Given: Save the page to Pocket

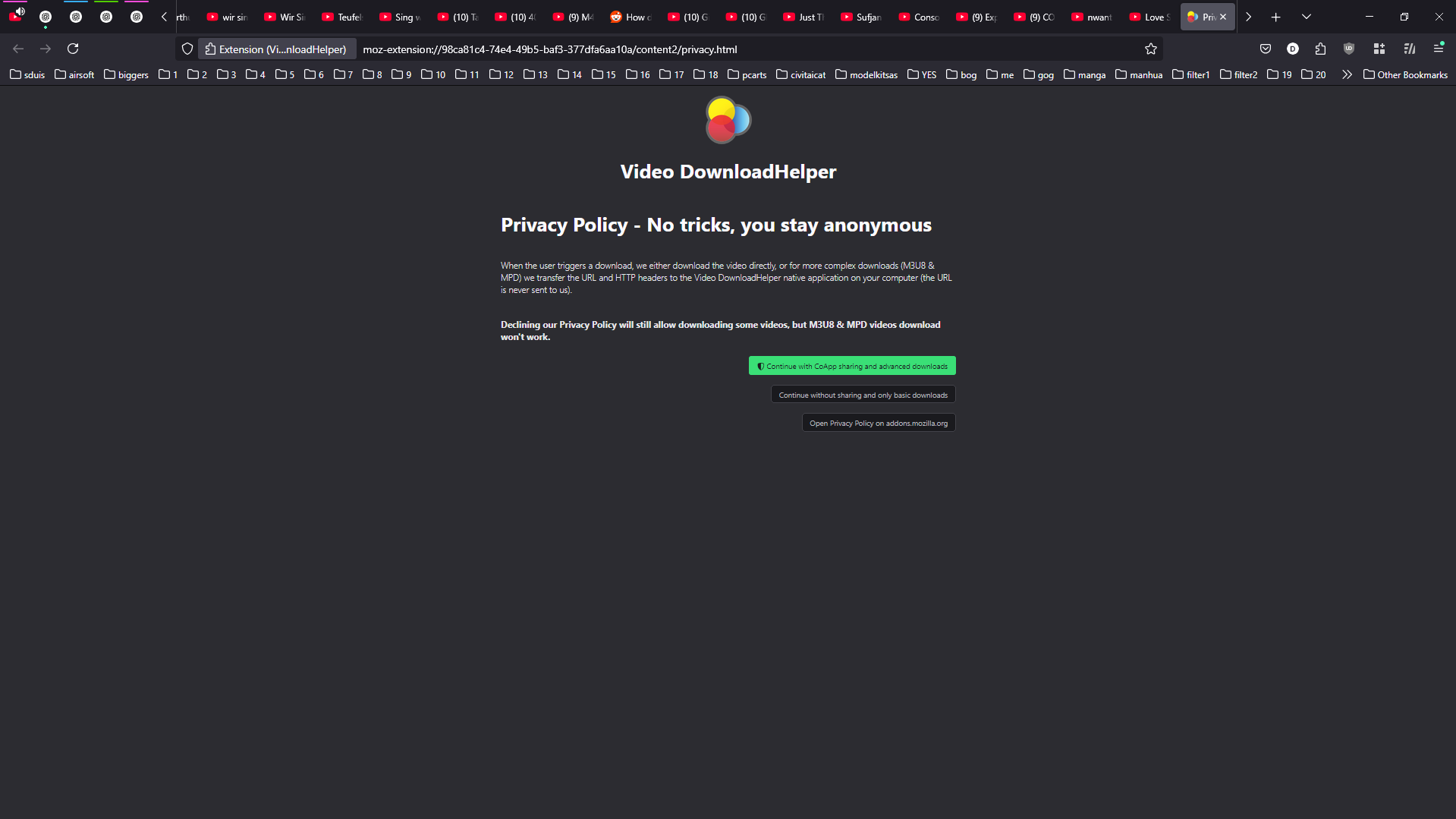Looking at the screenshot, I should coord(1266,49).
